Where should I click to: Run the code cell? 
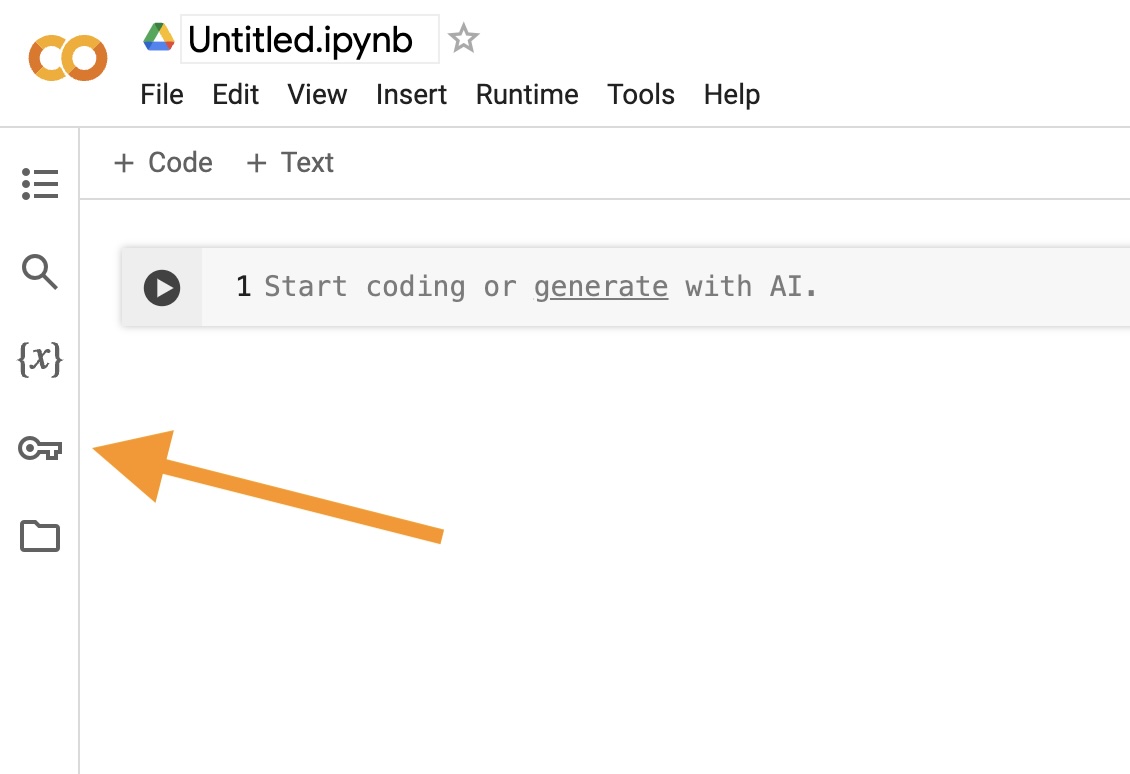point(161,288)
